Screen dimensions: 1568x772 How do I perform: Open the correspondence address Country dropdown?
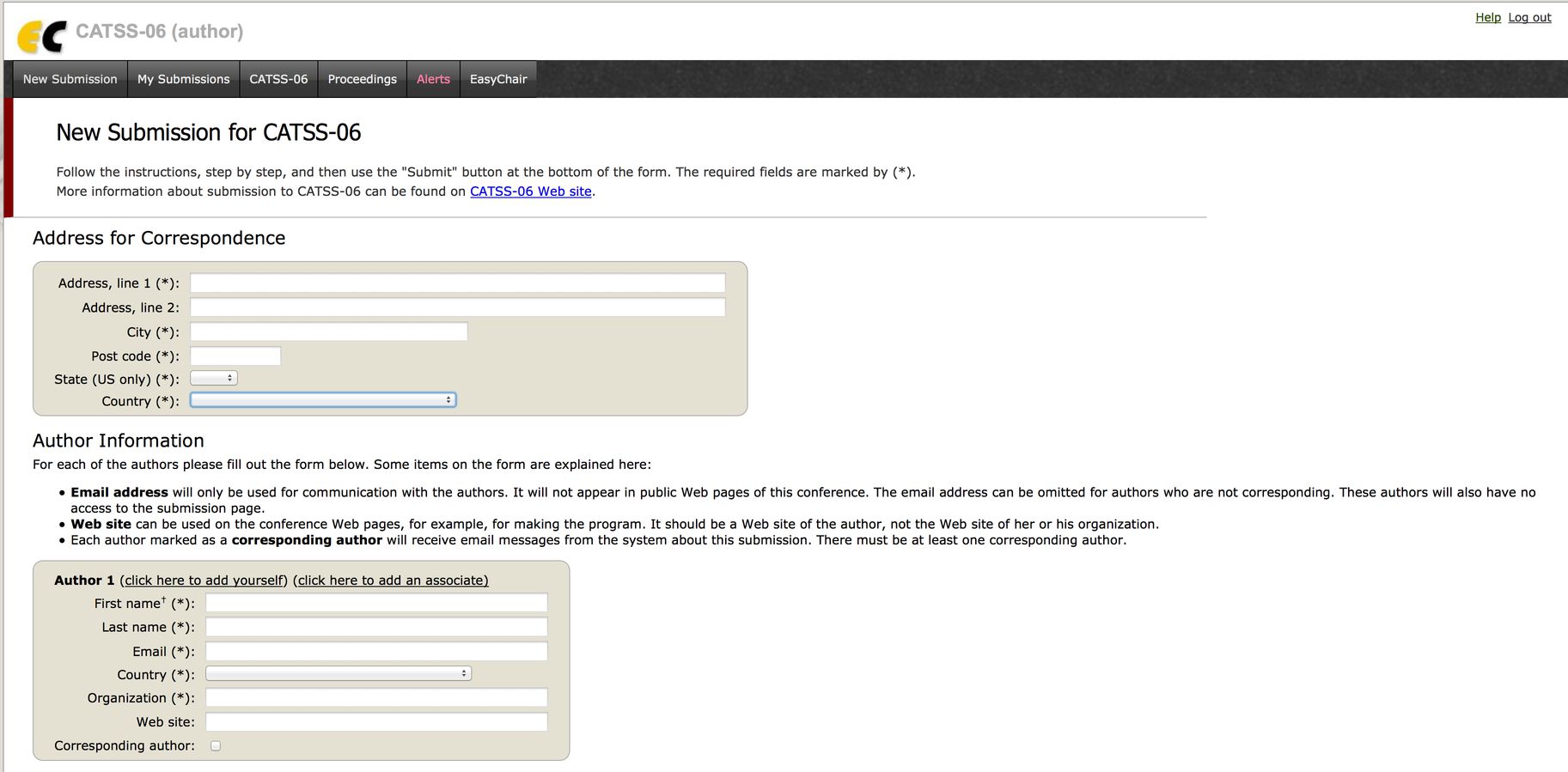tap(323, 400)
